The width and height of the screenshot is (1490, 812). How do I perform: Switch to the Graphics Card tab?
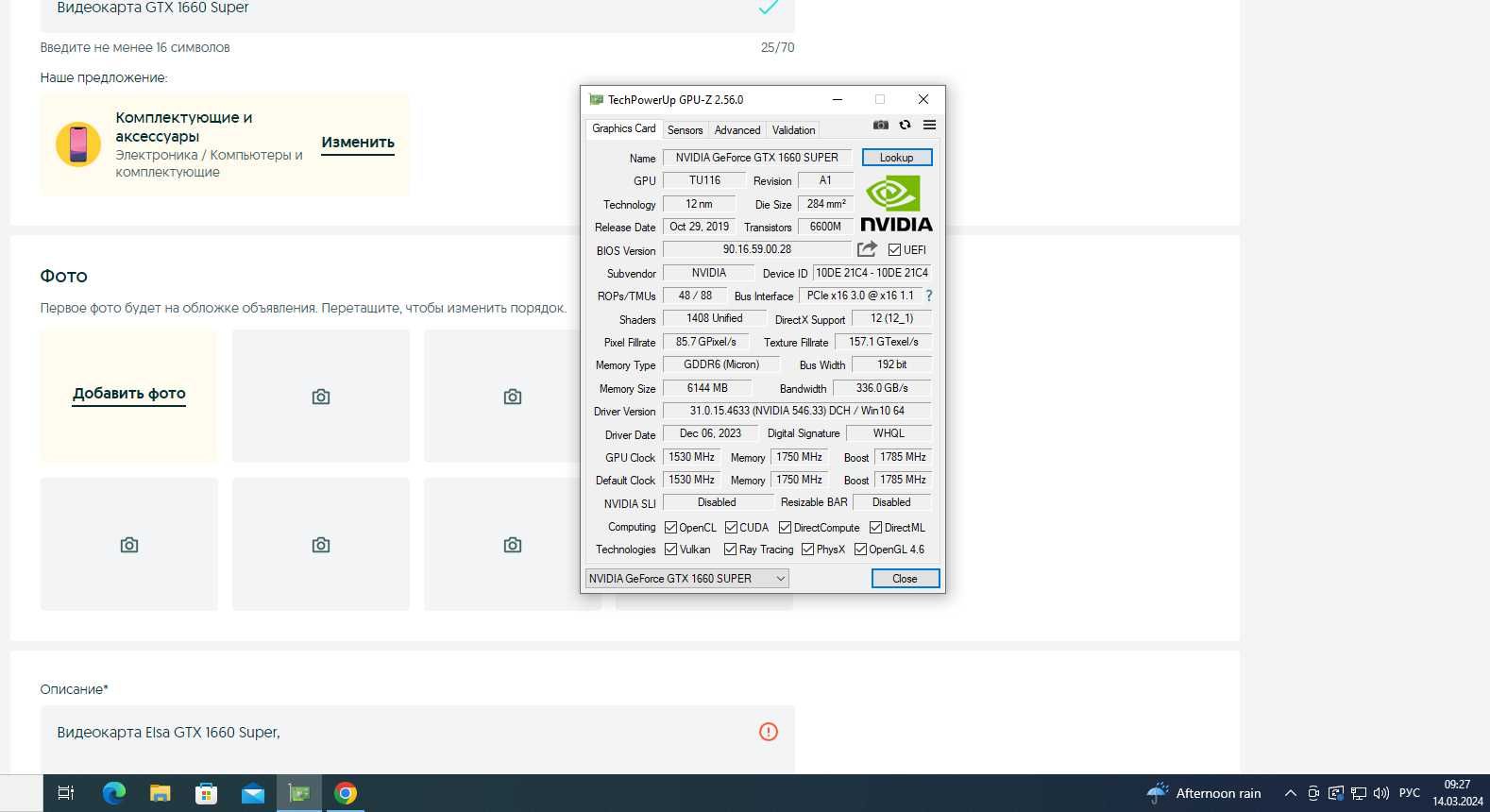(x=623, y=128)
